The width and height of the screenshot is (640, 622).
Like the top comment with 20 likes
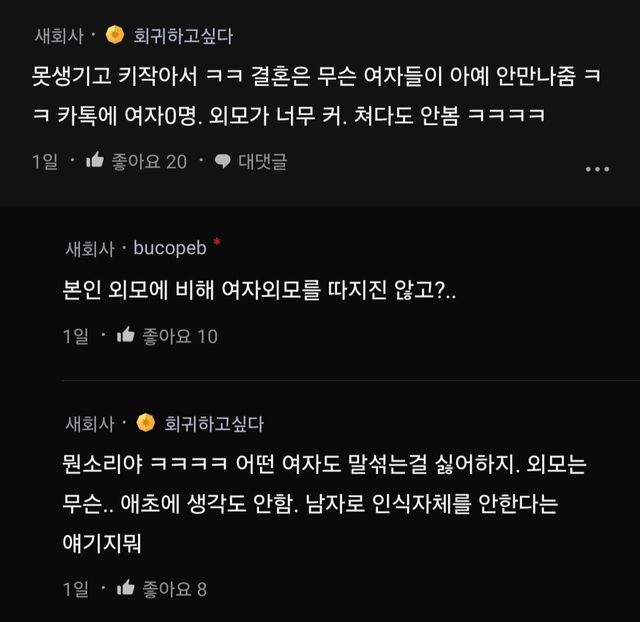[97, 161]
